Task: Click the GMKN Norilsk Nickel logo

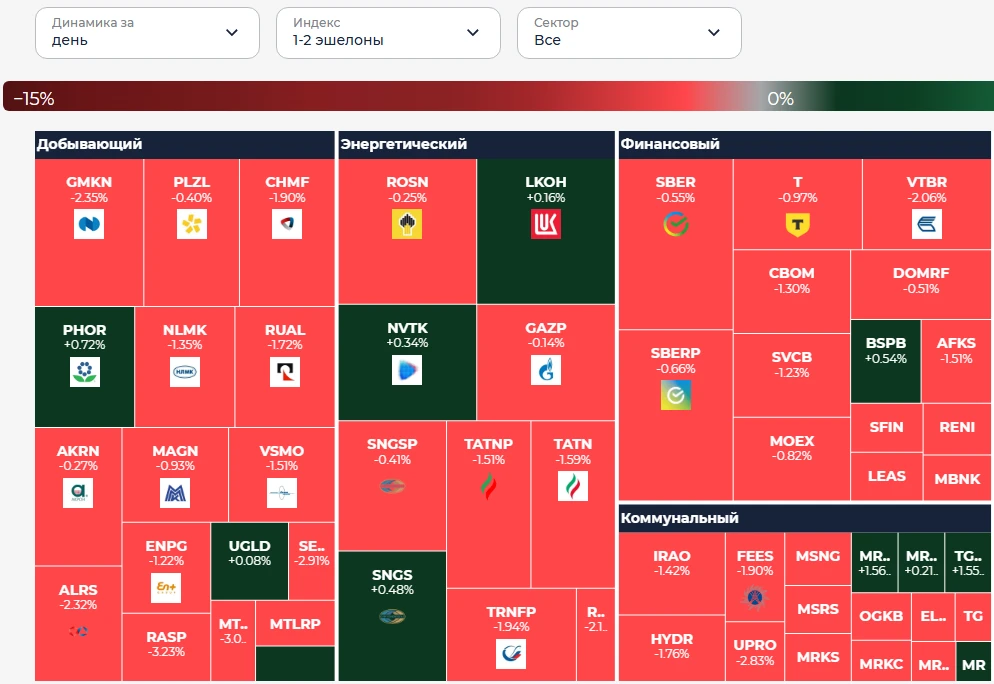Action: 89,224
